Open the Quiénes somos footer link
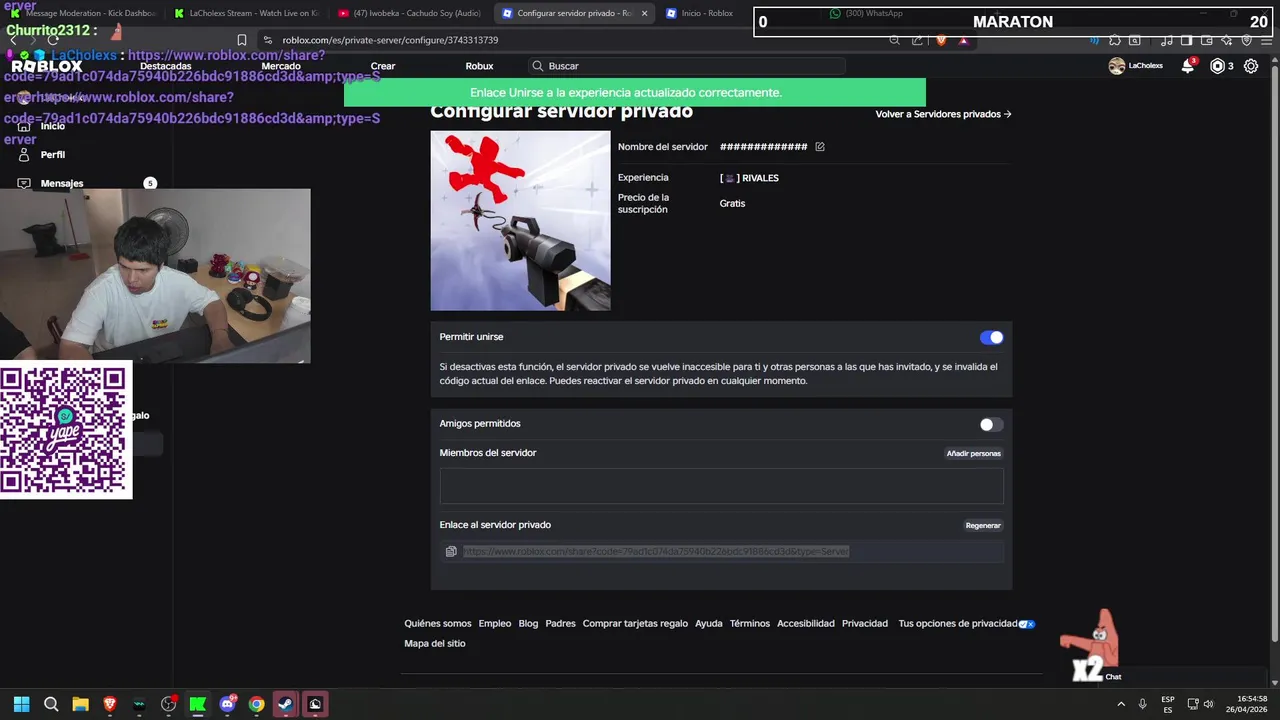The width and height of the screenshot is (1280, 720). point(437,624)
